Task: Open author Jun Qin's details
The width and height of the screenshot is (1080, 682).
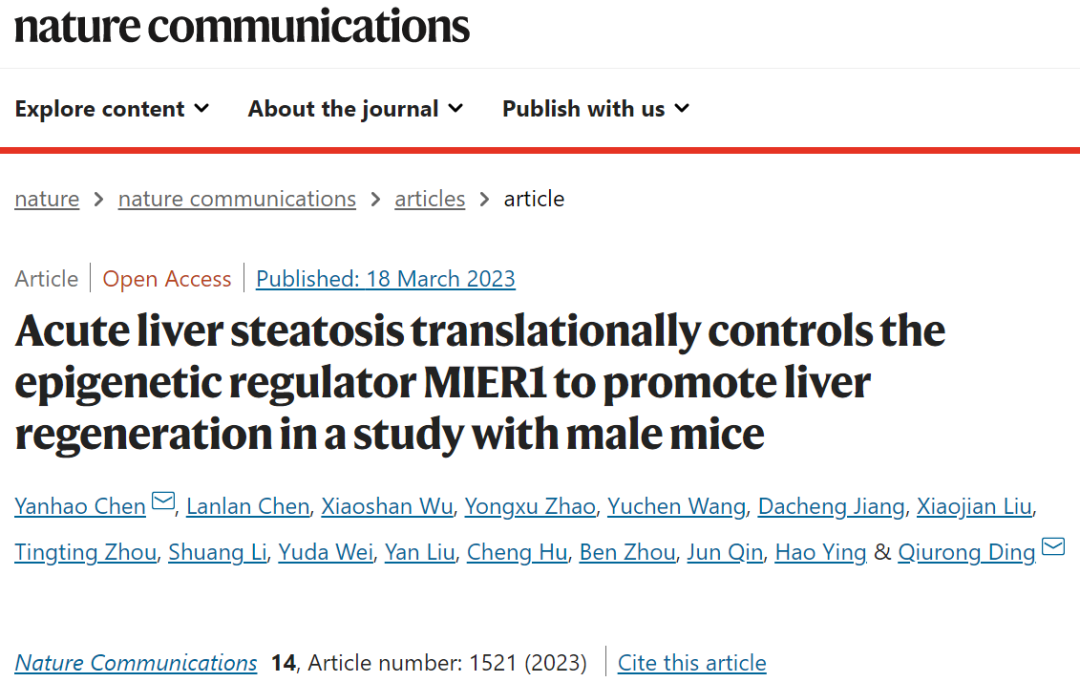Action: (725, 552)
